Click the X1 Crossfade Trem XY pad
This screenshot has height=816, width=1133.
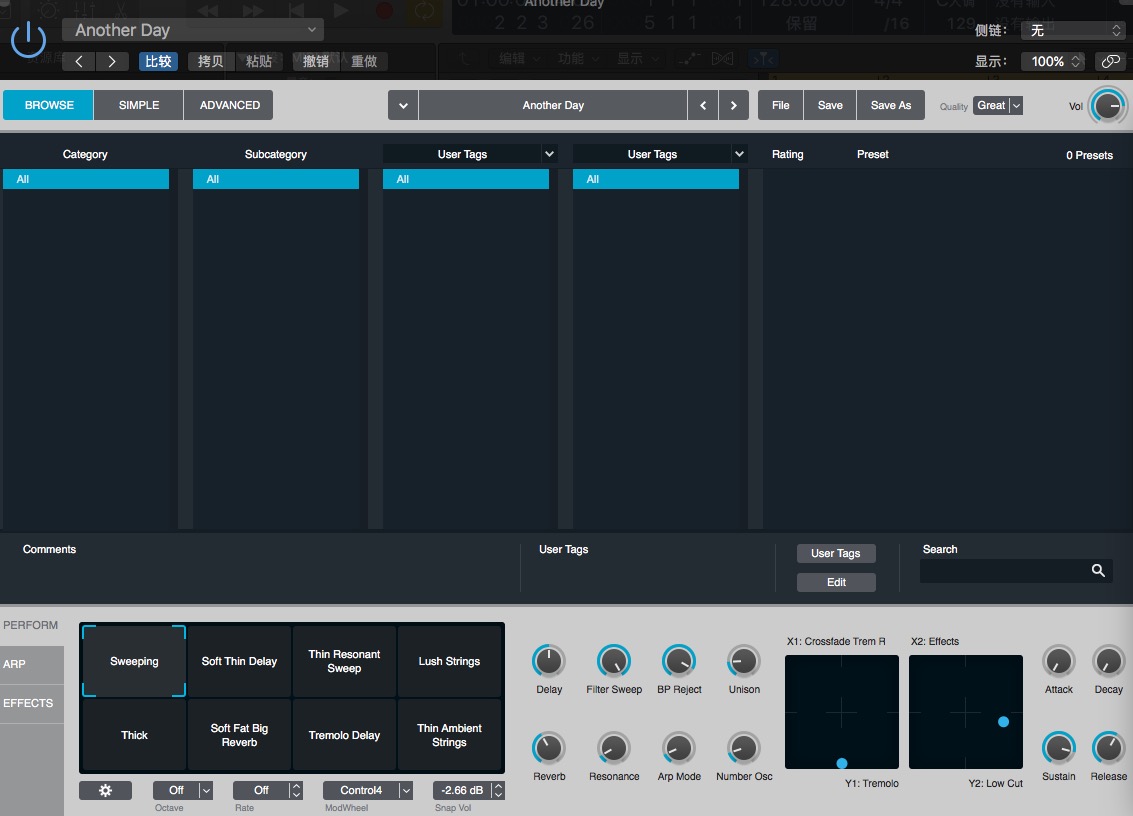click(842, 712)
